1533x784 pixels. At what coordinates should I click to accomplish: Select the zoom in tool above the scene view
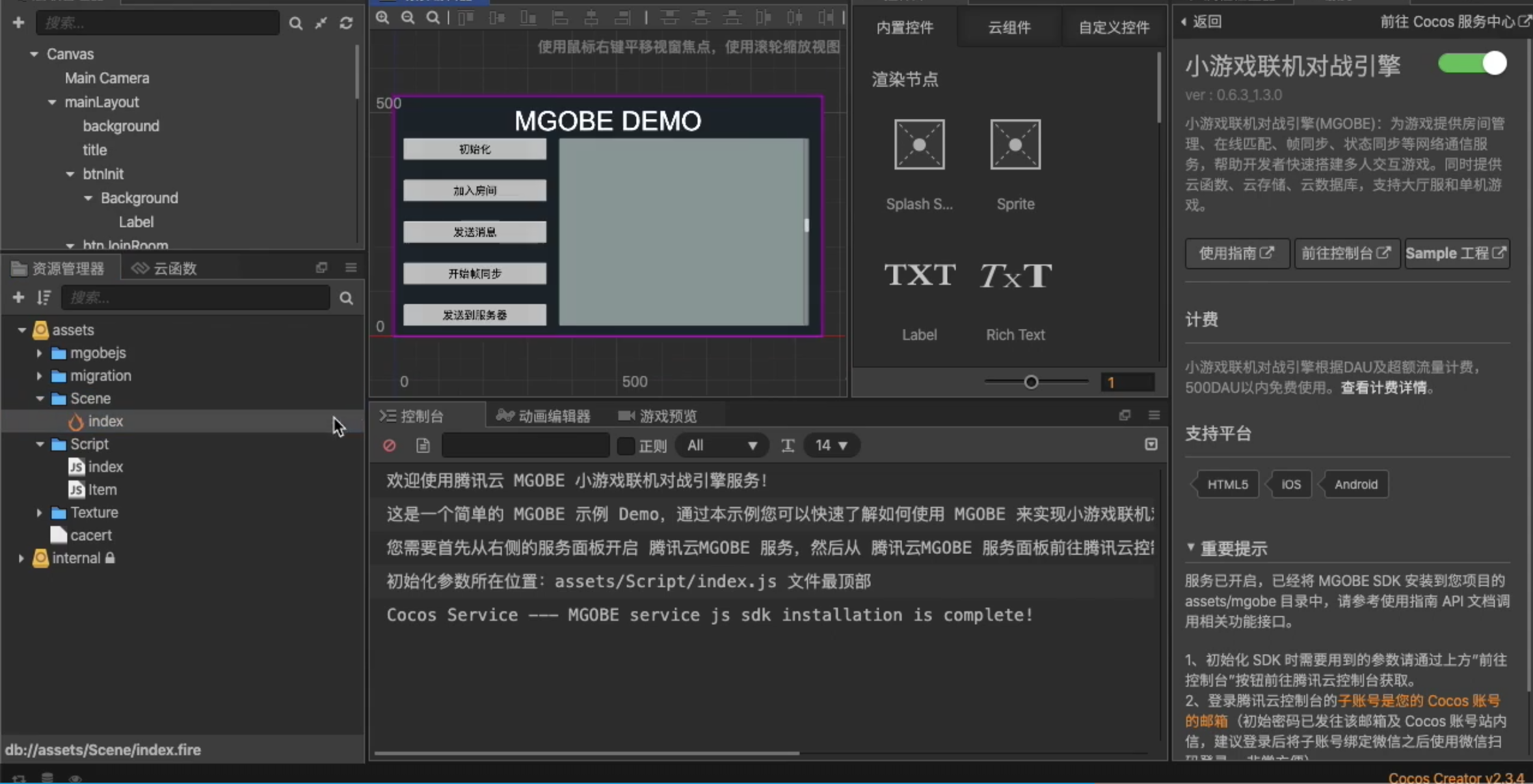382,18
